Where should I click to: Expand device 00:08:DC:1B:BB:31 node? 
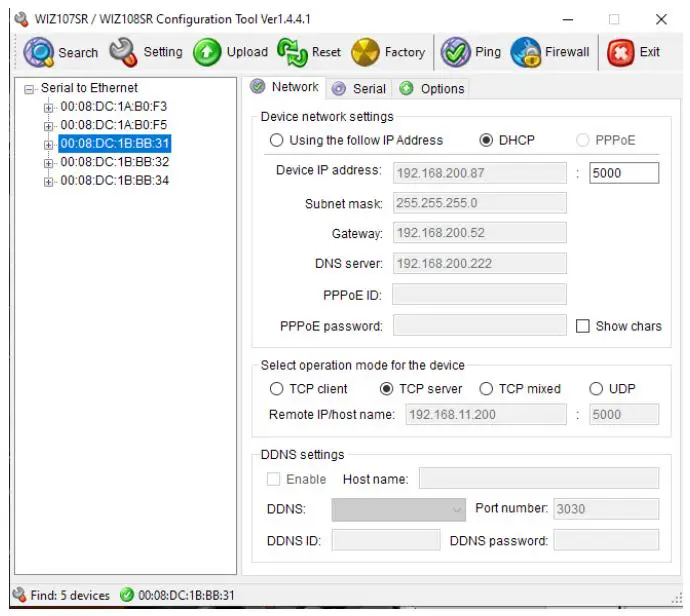click(x=48, y=145)
